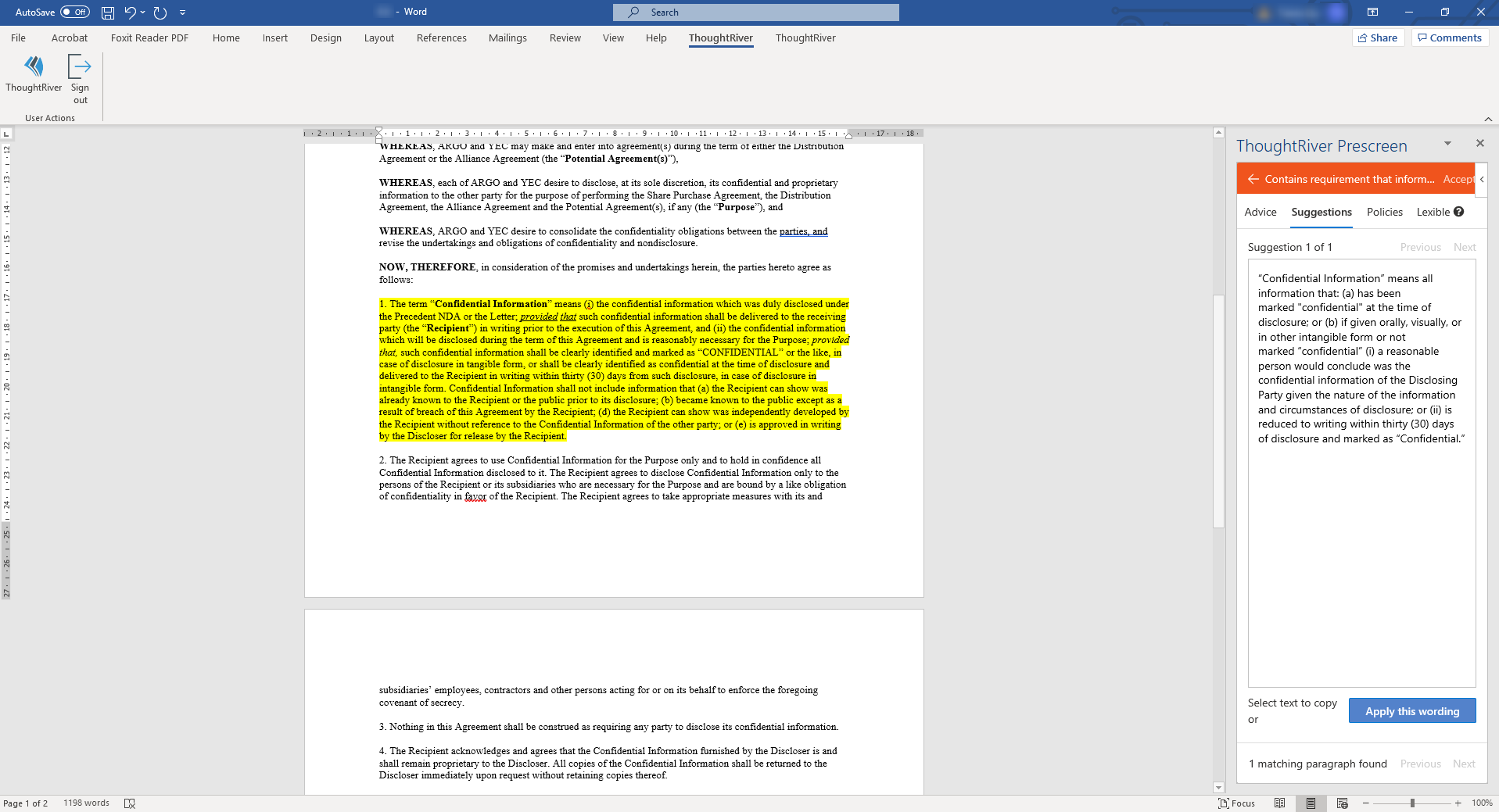1499x812 pixels.
Task: Open ThoughtRiver Prescreen pane options dropdown
Action: click(1447, 143)
